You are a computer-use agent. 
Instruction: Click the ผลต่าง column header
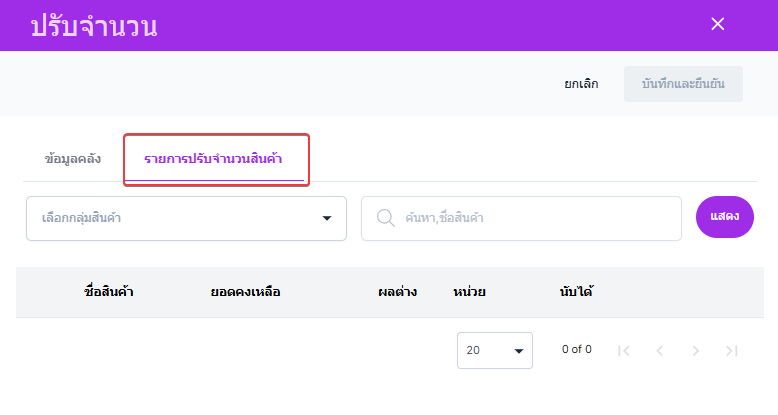pyautogui.click(x=397, y=292)
